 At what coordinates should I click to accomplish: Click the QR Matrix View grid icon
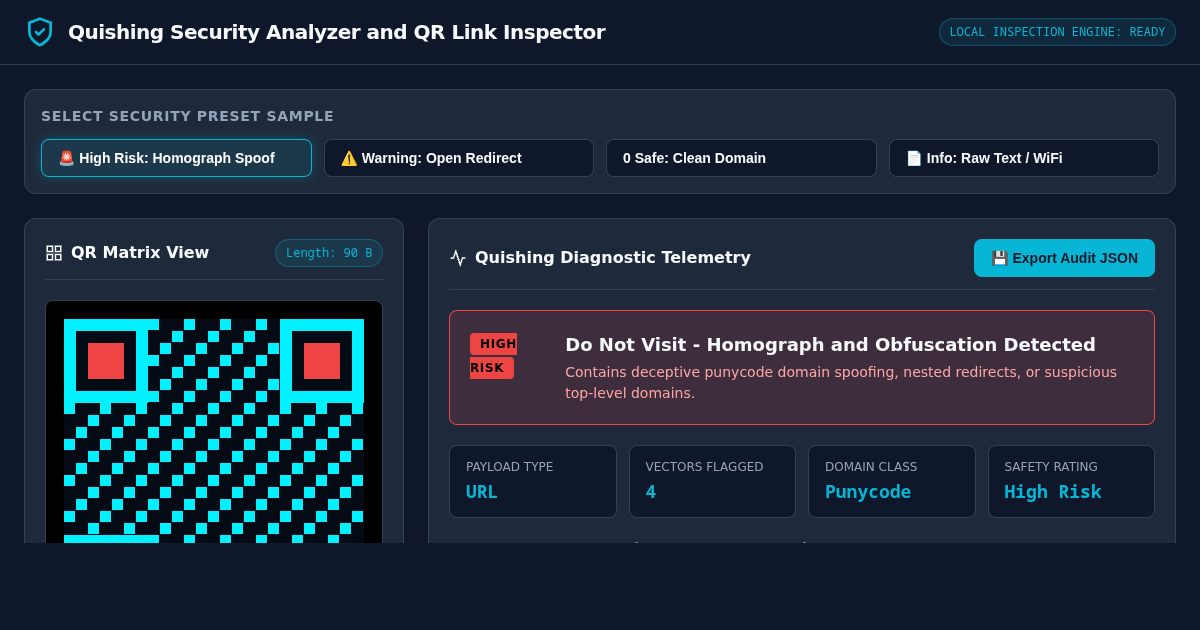(54, 253)
